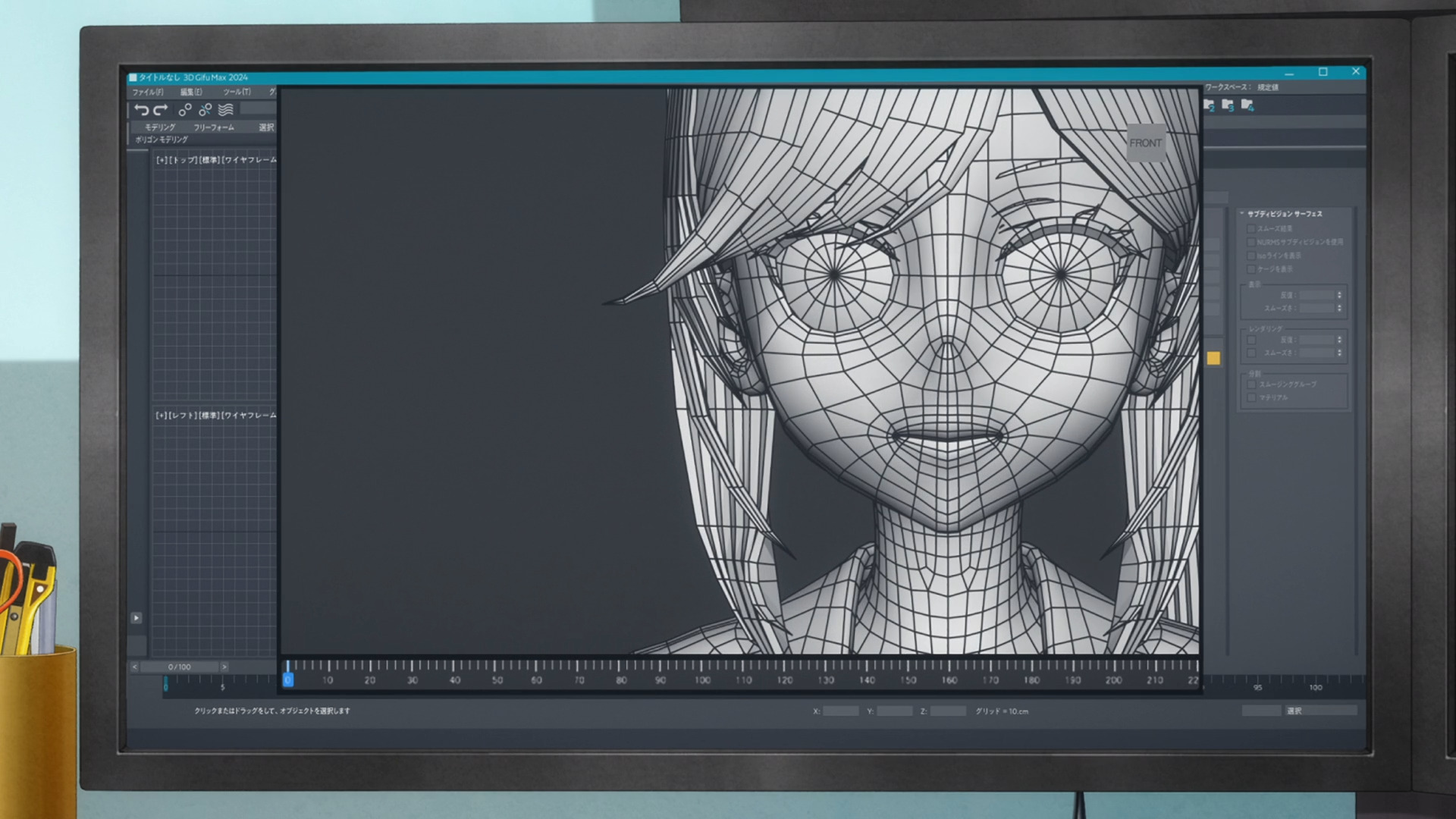Click the next frame arrow beside 0/100
The image size is (1456, 819).
click(x=224, y=667)
